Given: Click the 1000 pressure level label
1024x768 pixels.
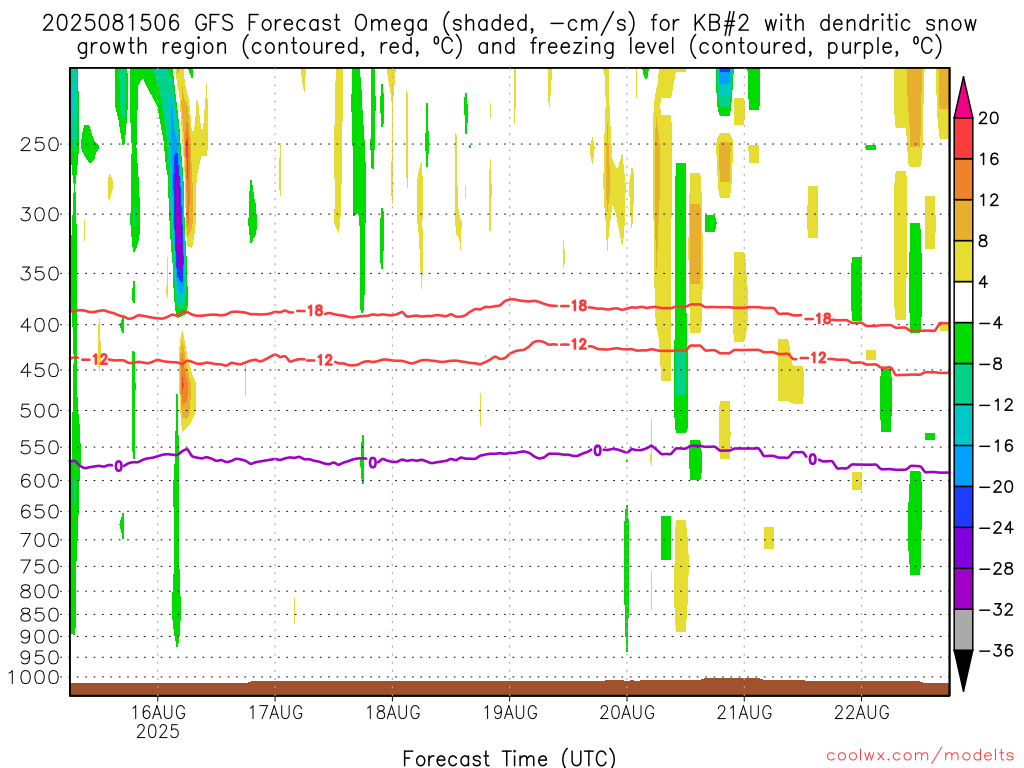Looking at the screenshot, I should [34, 678].
